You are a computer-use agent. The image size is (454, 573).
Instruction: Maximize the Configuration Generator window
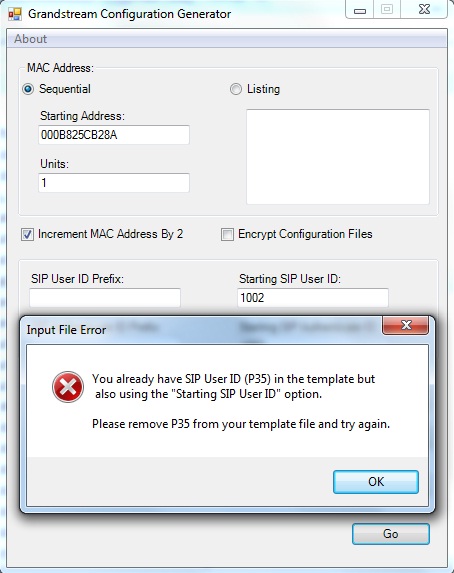[387, 10]
